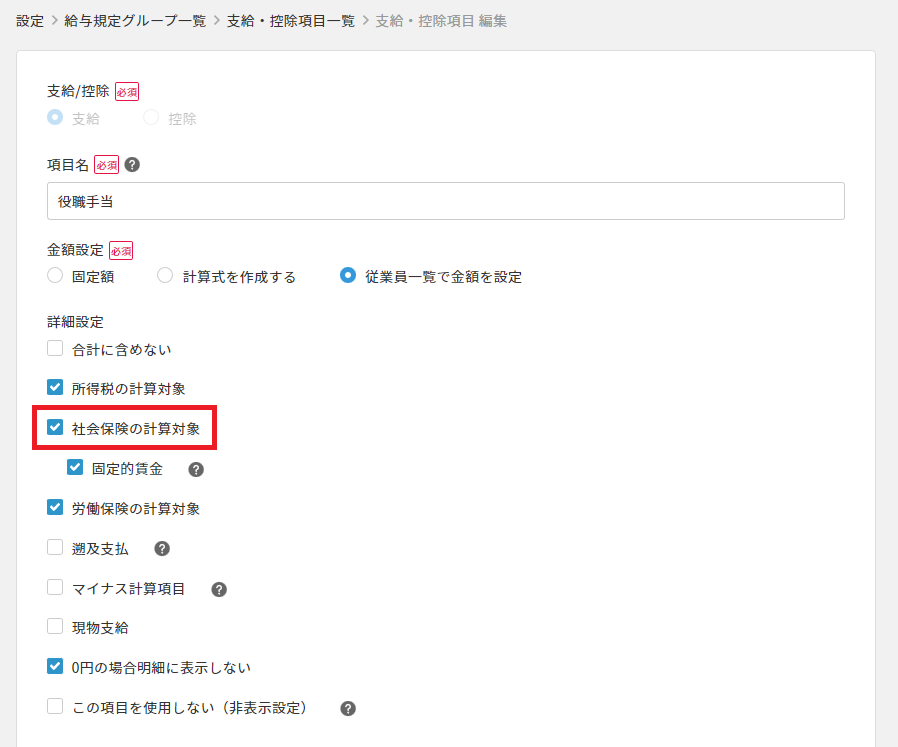This screenshot has height=747, width=898.
Task: Click help icon next to 項目名
Action: coord(132,165)
